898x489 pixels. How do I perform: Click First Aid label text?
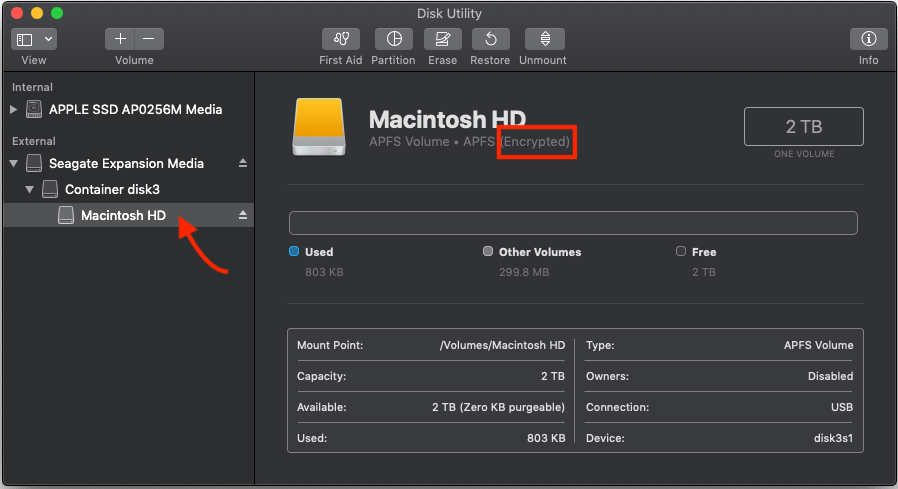(341, 60)
